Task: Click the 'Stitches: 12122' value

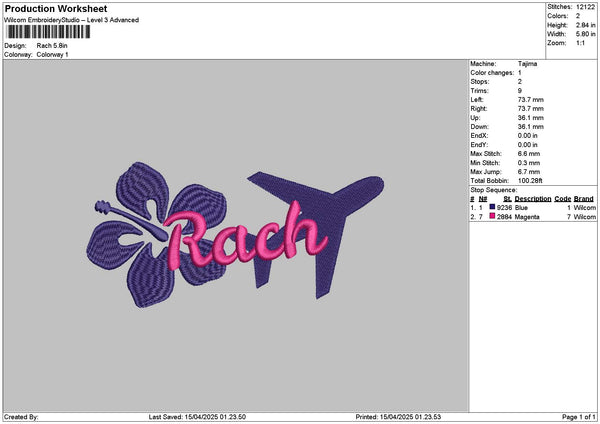Action: [x=585, y=7]
